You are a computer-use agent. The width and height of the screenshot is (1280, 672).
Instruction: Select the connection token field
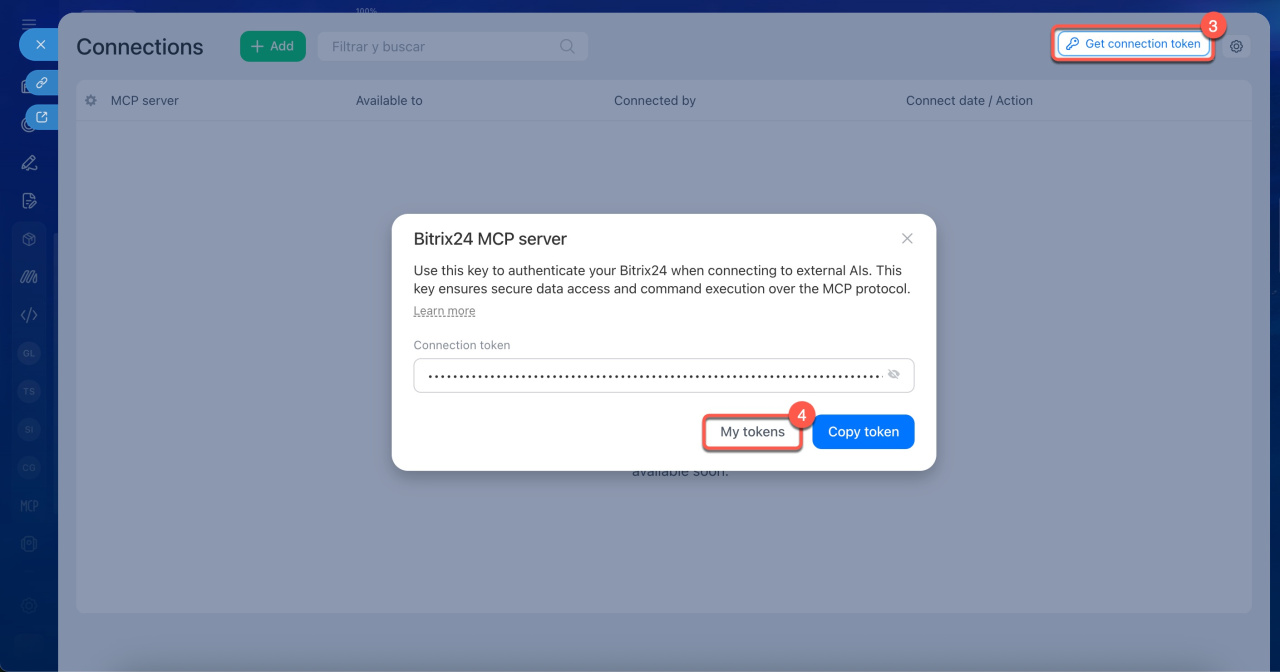pyautogui.click(x=650, y=376)
